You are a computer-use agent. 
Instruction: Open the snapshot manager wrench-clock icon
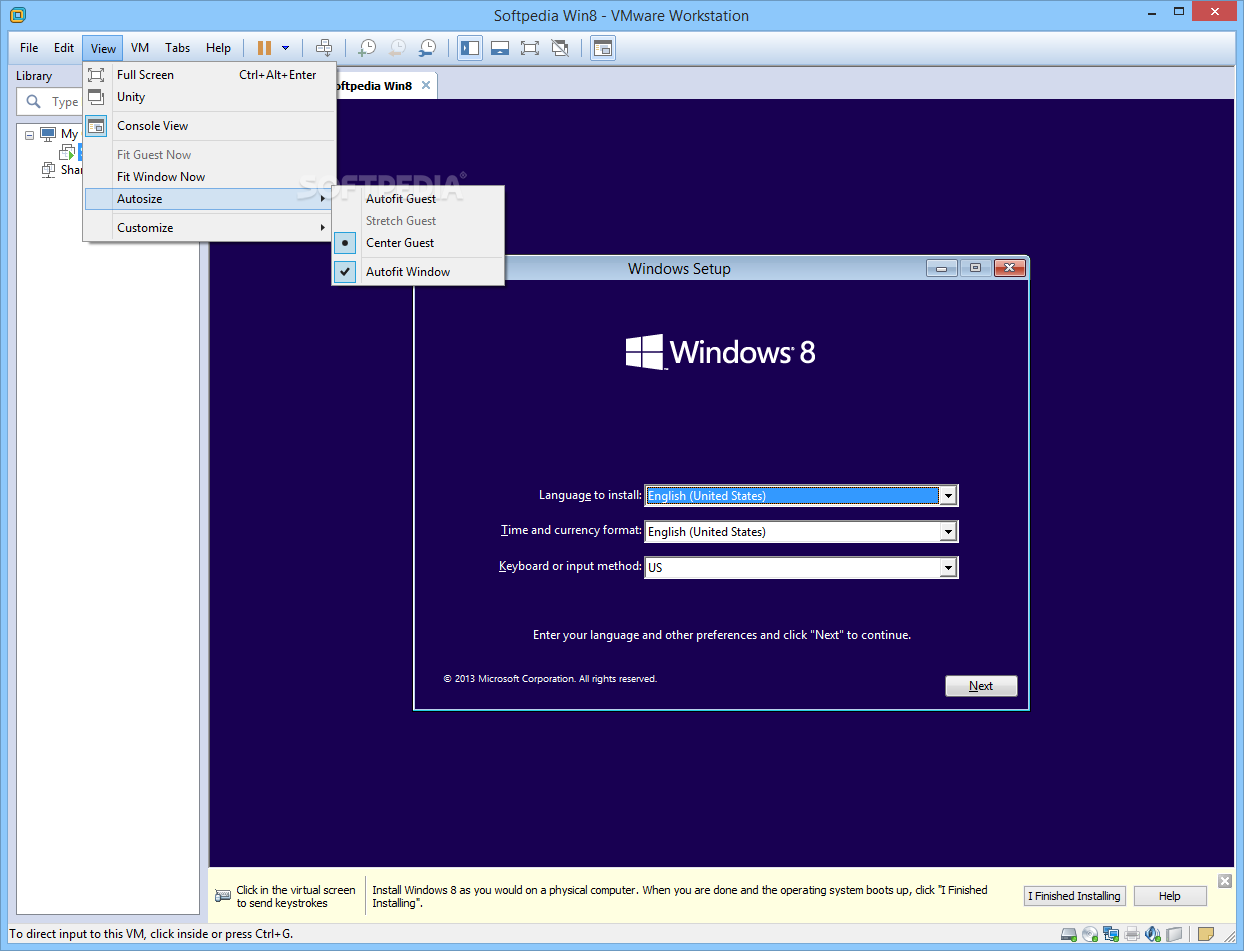427,48
